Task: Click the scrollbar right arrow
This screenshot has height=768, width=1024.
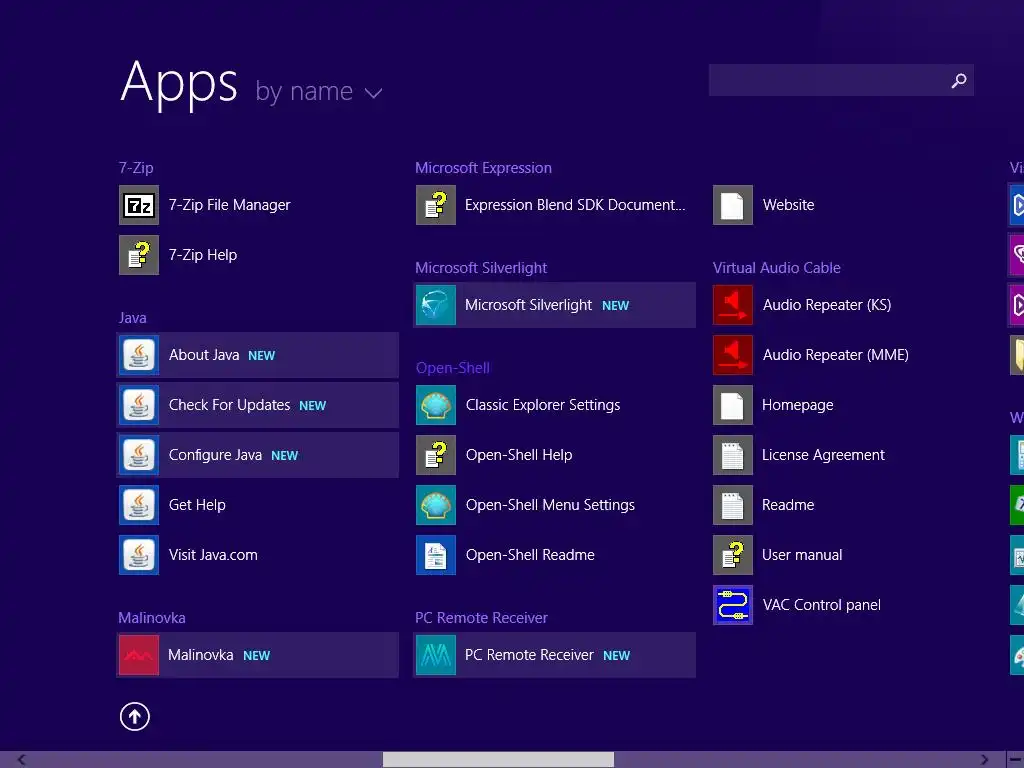Action: [984, 760]
